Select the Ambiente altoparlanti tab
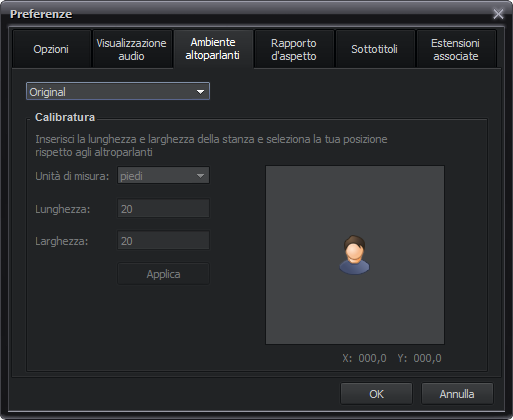The width and height of the screenshot is (513, 420). click(213, 49)
